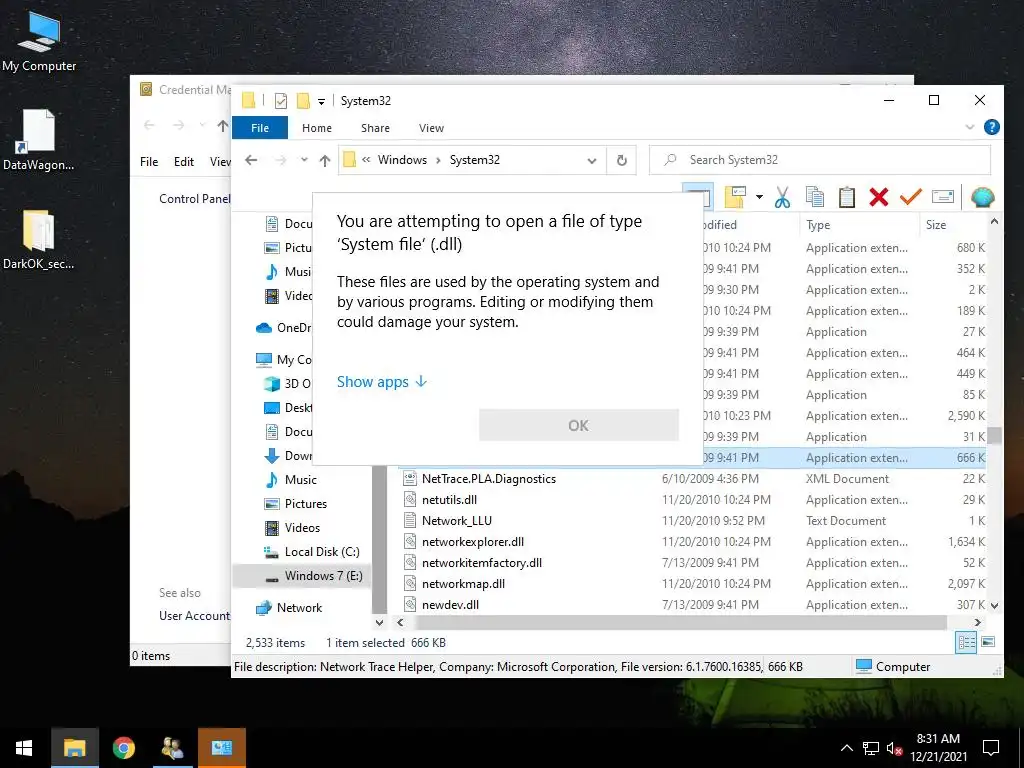Switch to Large icons view in status bar

tap(988, 642)
